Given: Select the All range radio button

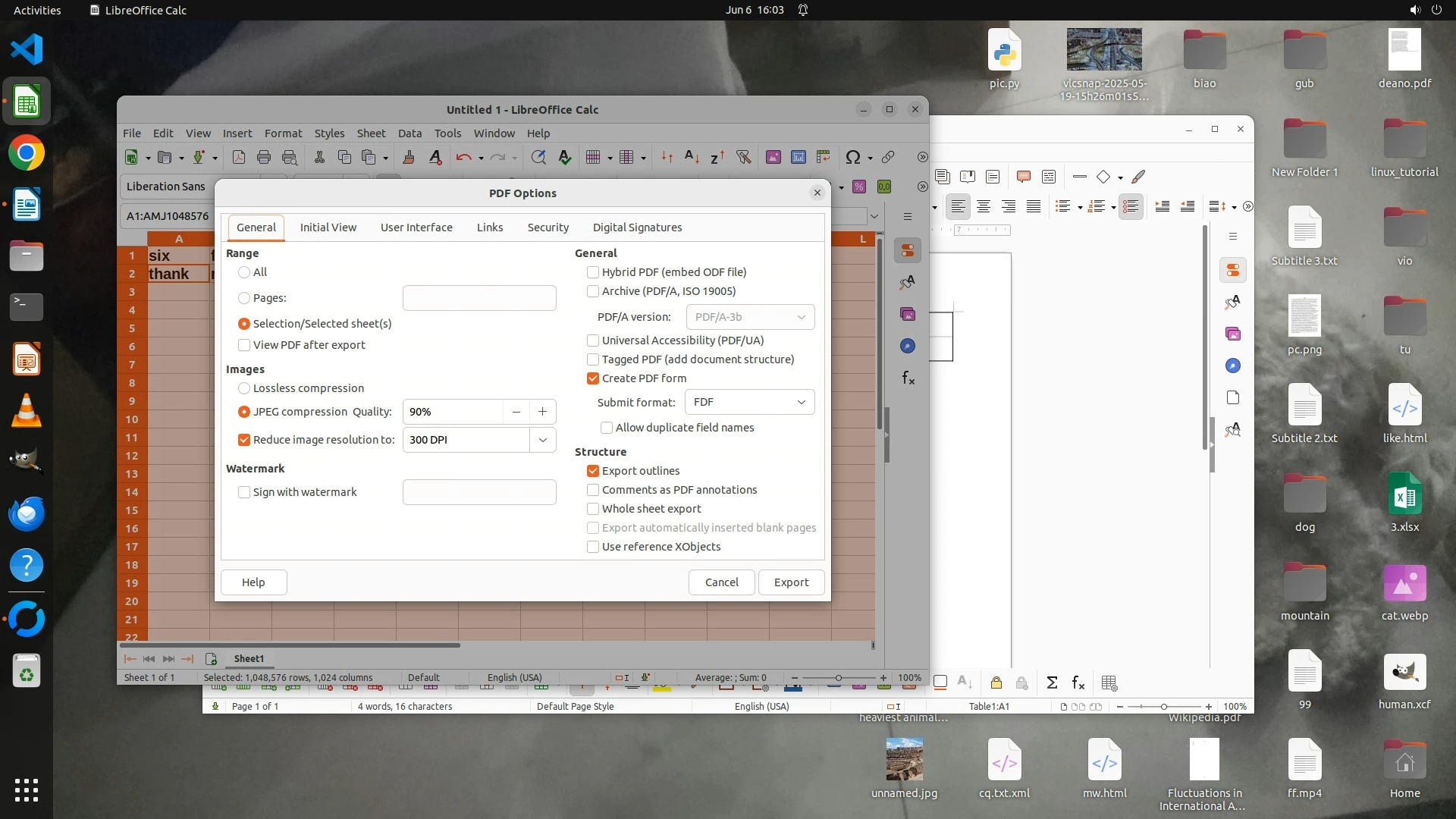Looking at the screenshot, I should [244, 272].
